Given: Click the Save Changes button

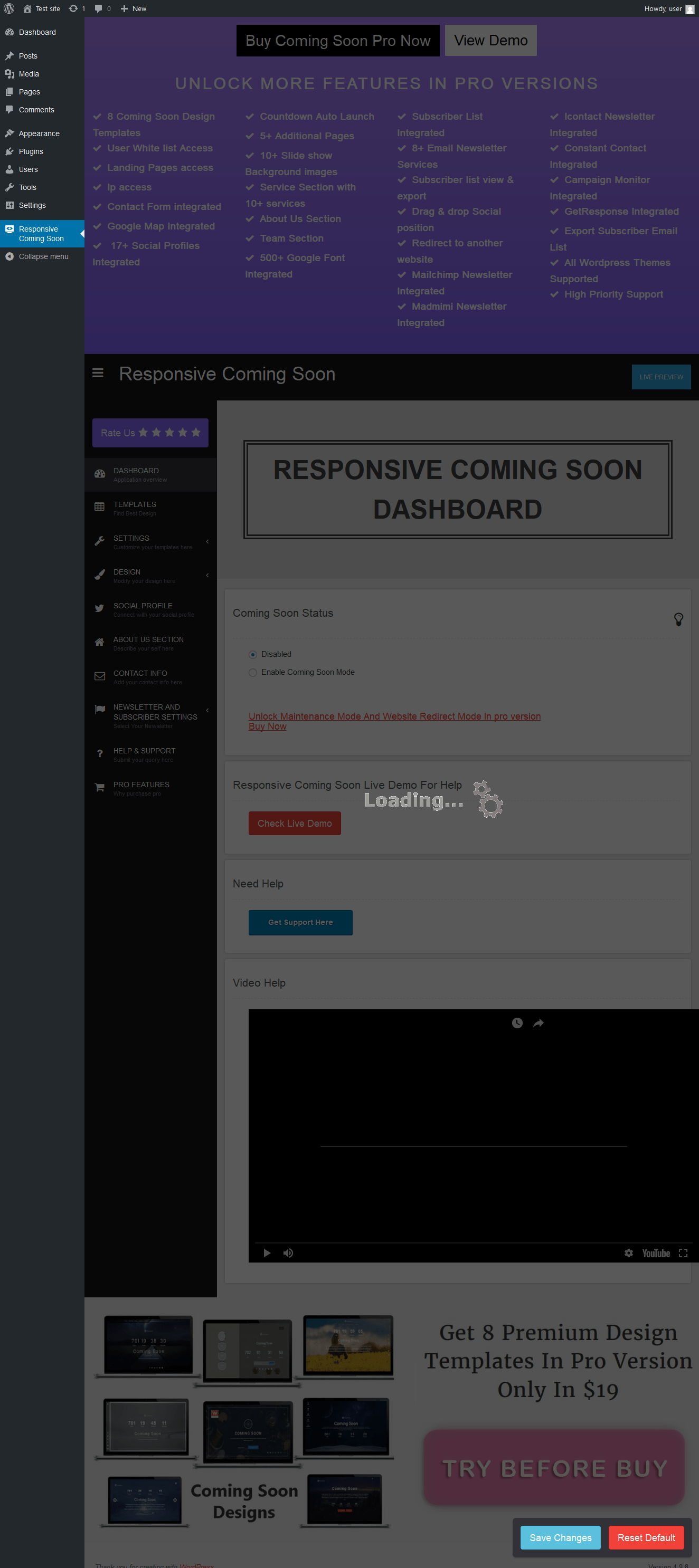Looking at the screenshot, I should click(x=560, y=1537).
